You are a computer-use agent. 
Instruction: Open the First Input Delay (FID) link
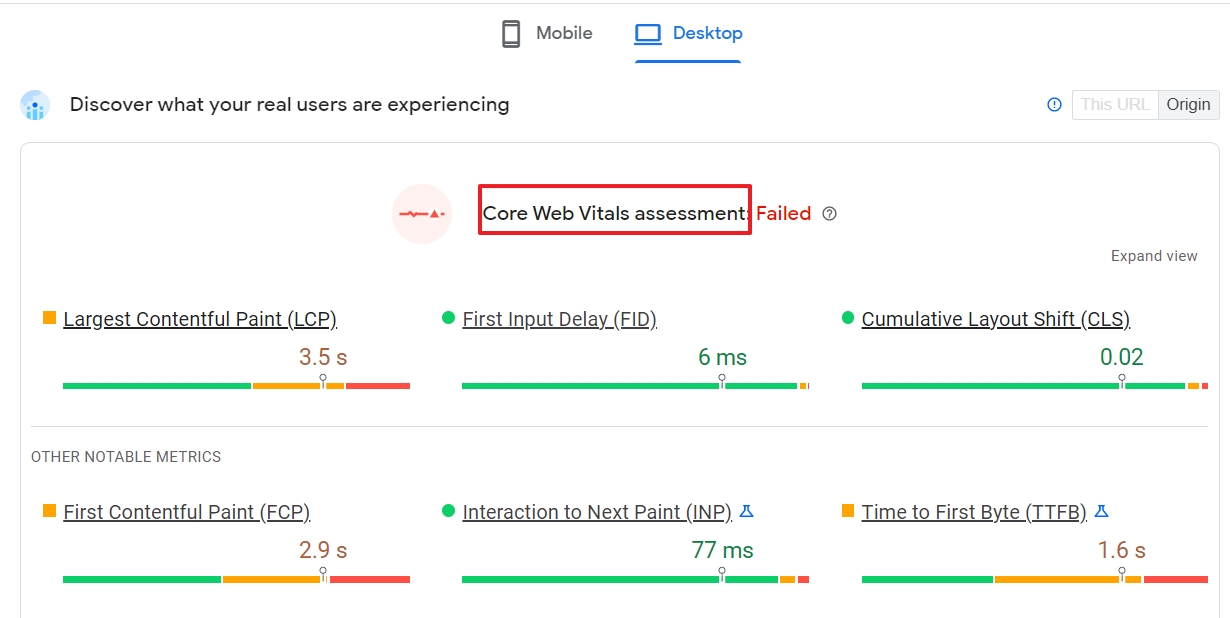[x=559, y=319]
